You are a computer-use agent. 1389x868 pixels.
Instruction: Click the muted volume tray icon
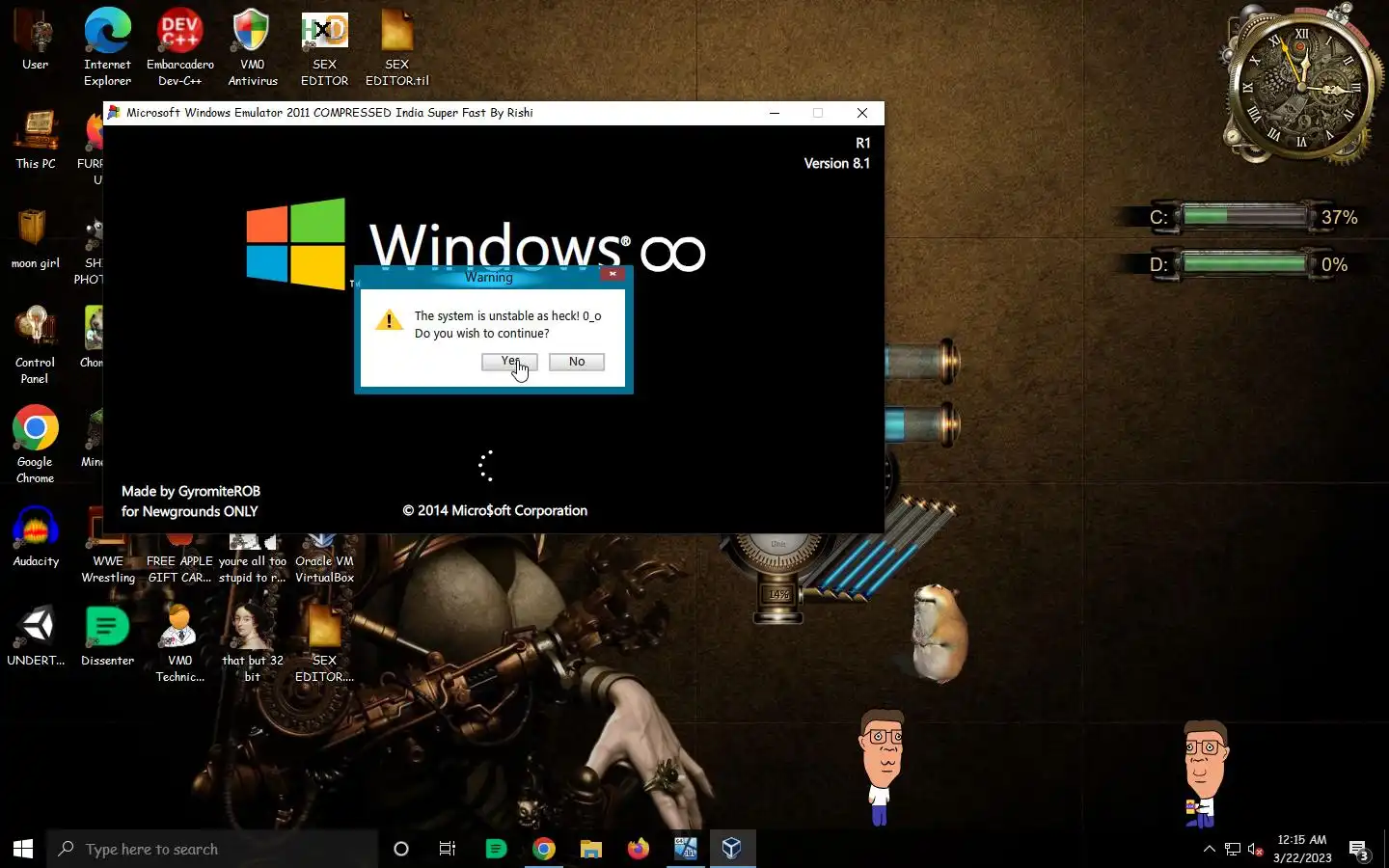tap(1256, 849)
